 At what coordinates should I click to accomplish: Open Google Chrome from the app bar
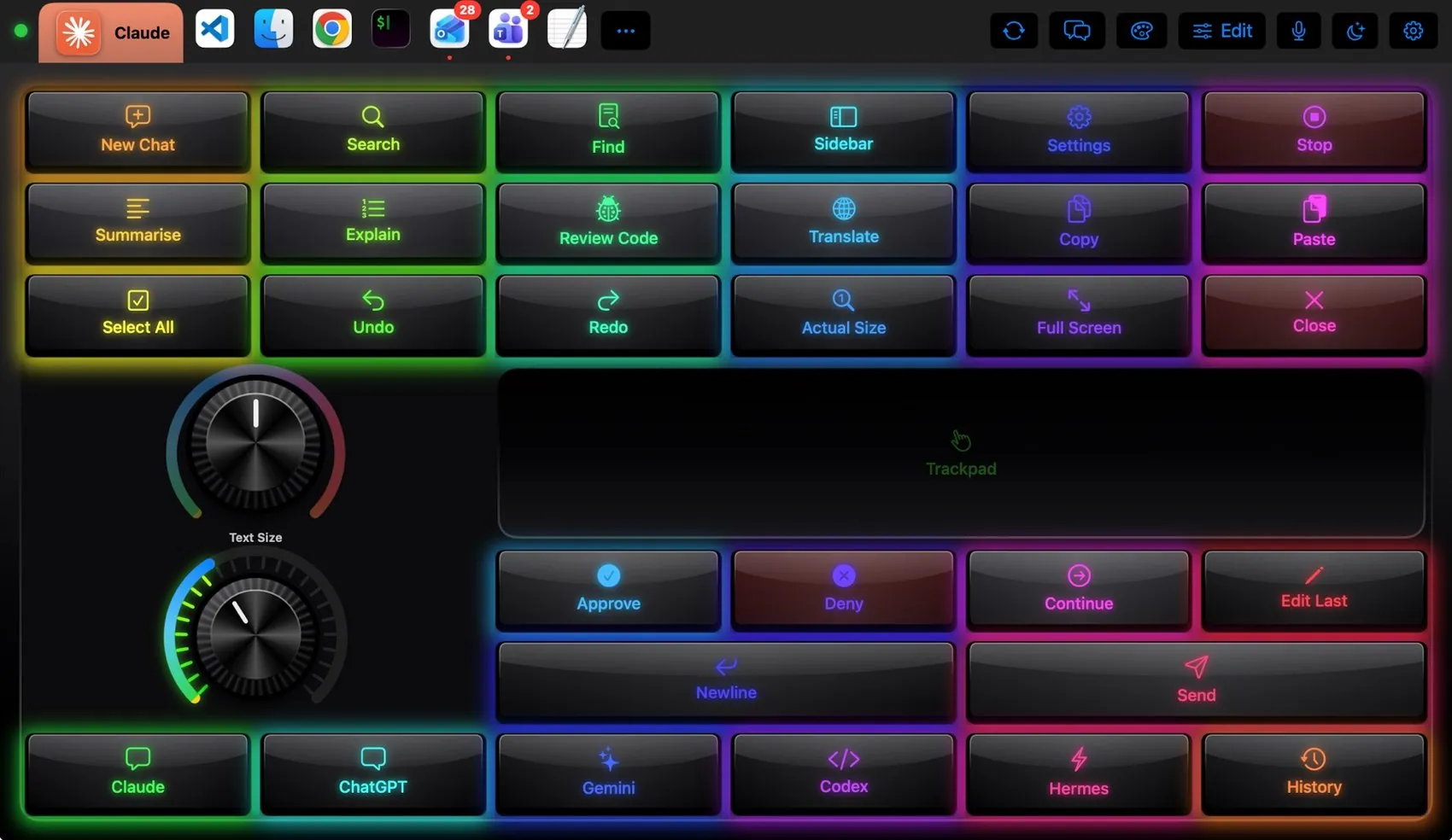point(332,30)
